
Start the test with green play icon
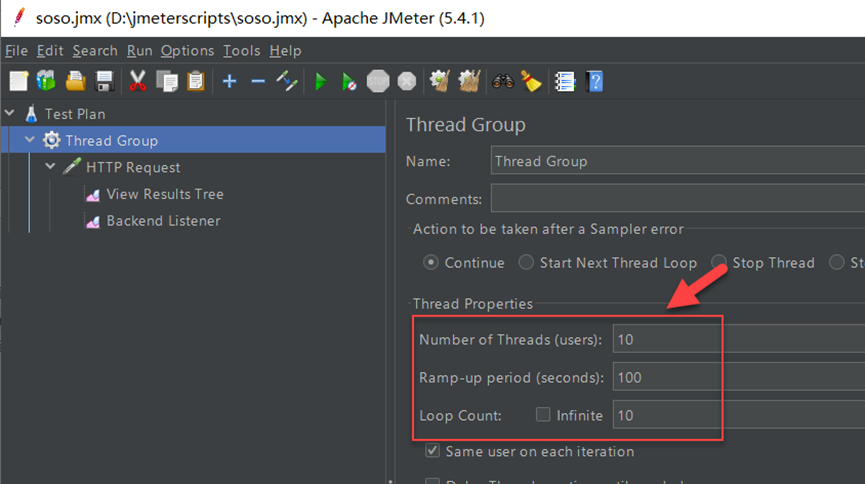[321, 82]
